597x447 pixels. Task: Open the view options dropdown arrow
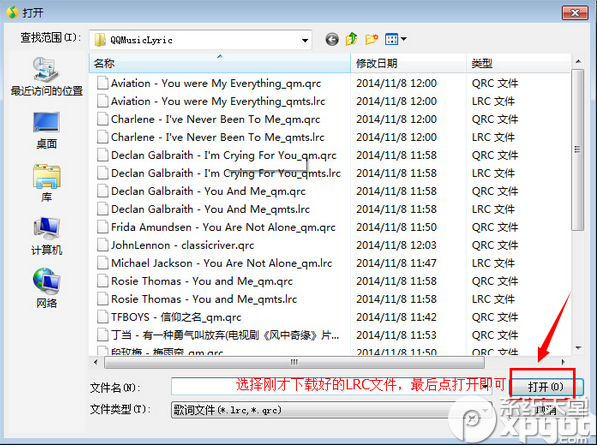point(404,39)
